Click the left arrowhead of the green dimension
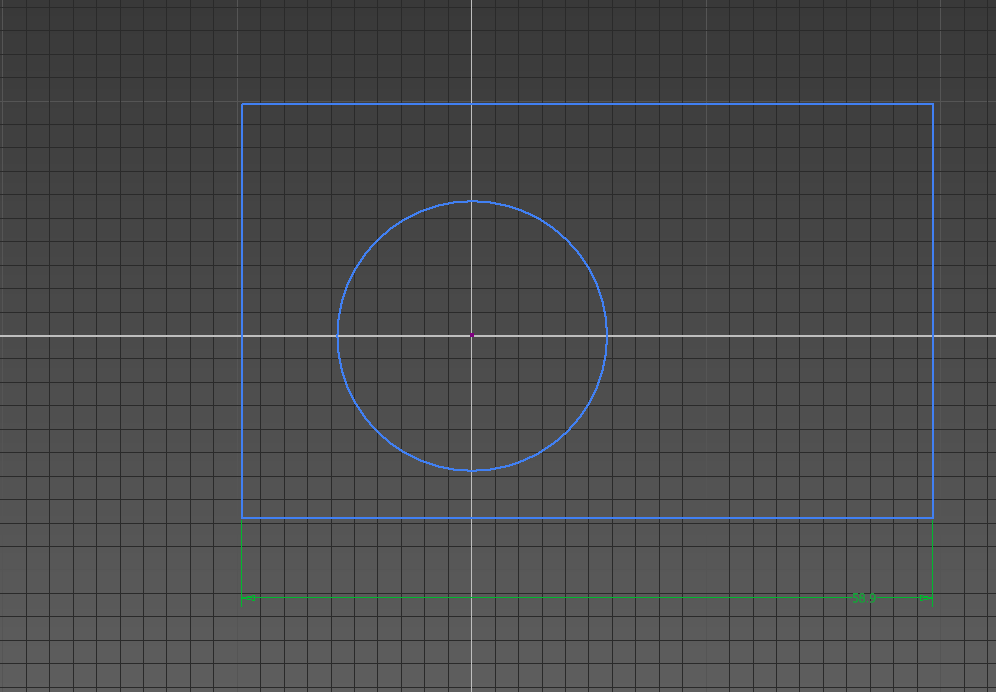 (x=248, y=598)
